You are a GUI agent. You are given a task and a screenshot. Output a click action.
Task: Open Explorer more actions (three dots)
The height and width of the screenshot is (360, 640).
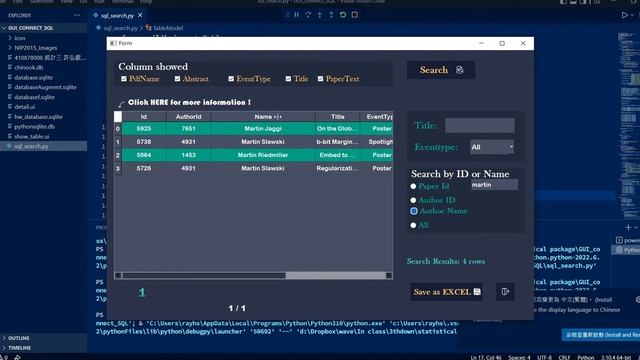pyautogui.click(x=77, y=15)
